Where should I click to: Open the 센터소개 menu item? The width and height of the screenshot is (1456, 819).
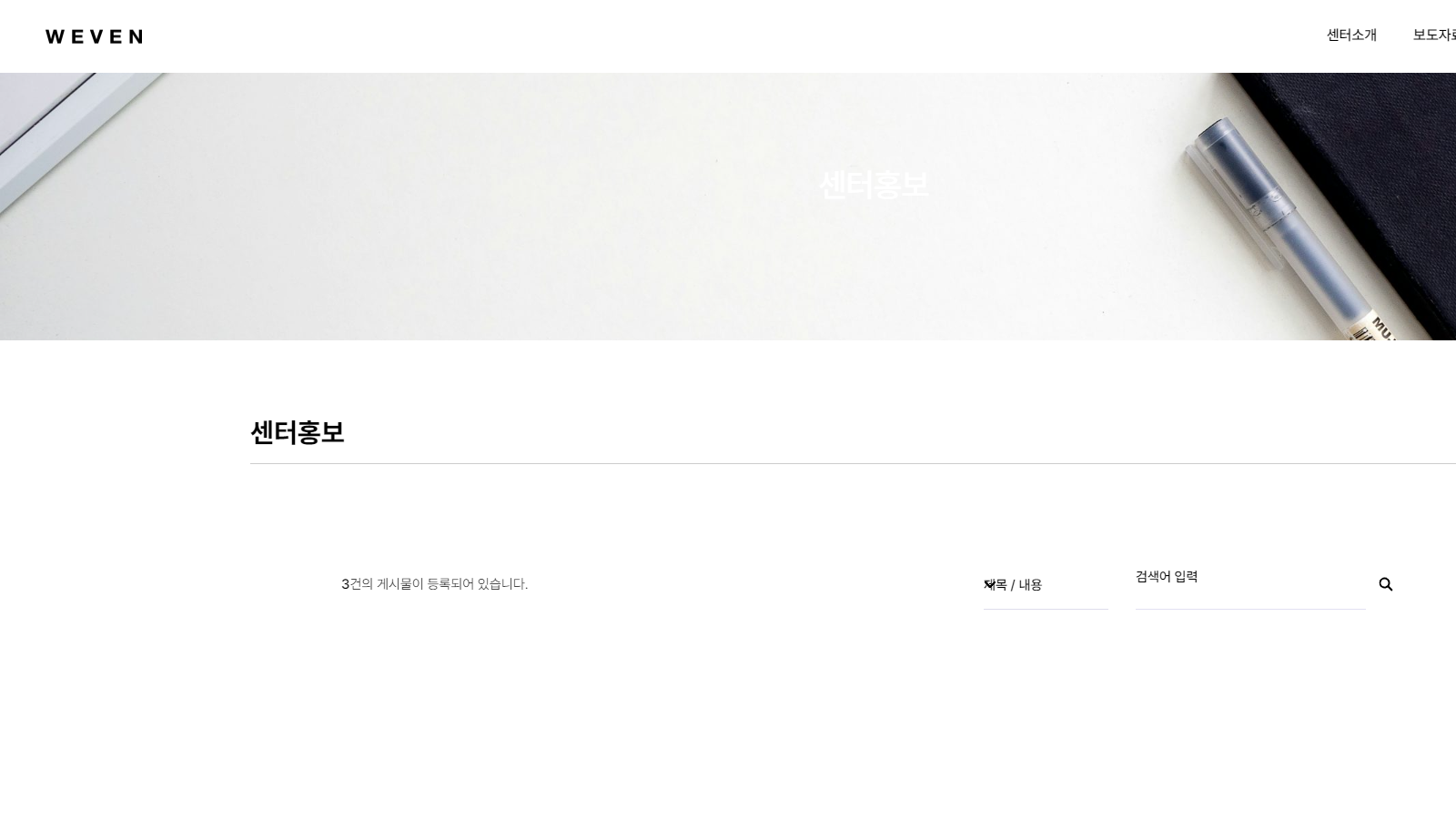(x=1351, y=35)
